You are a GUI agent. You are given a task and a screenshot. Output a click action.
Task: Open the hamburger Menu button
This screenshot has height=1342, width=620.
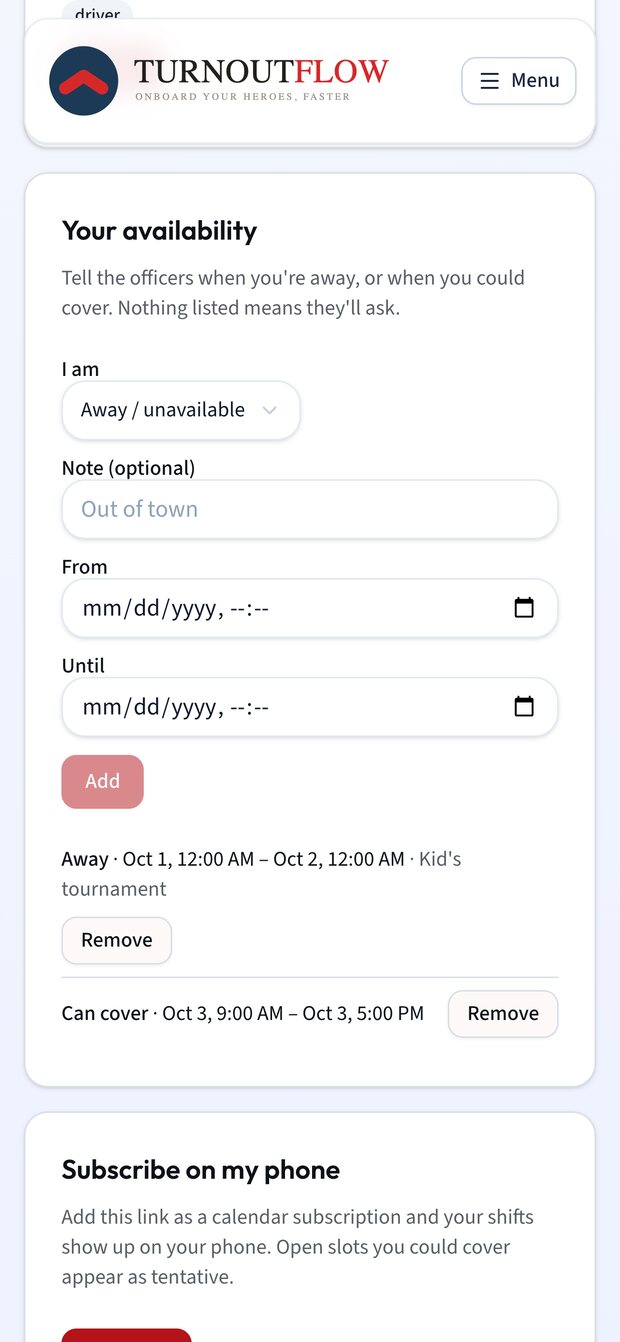[x=518, y=81]
